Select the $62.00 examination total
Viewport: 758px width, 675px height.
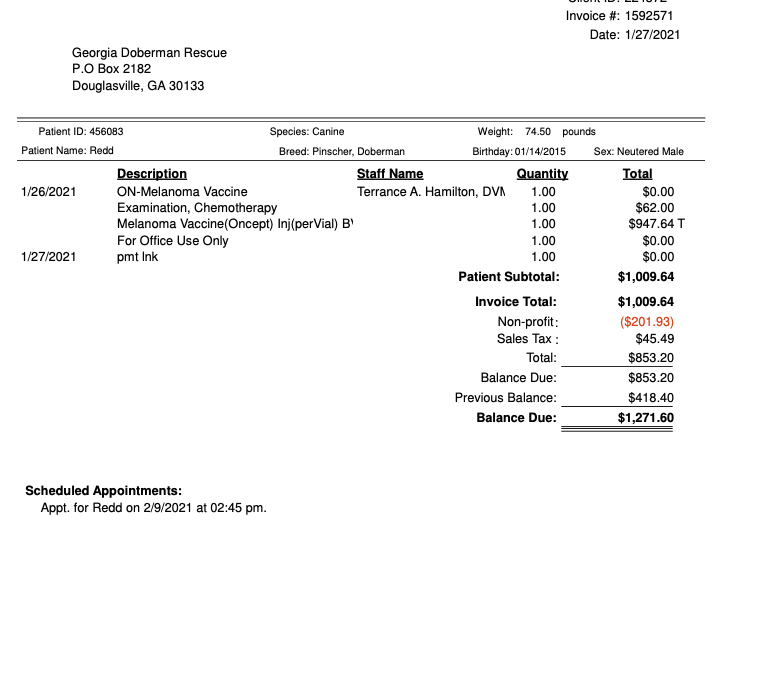[x=655, y=208]
